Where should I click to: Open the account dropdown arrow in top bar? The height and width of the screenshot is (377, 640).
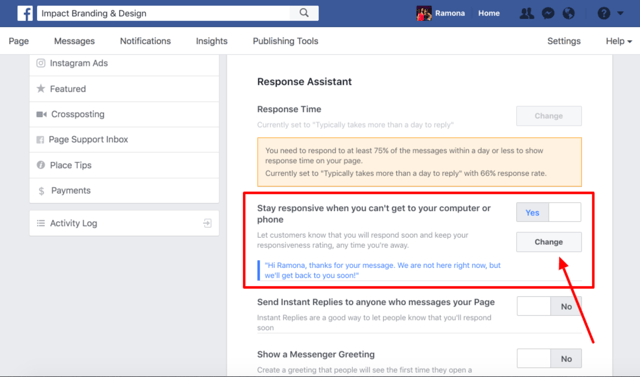(620, 13)
